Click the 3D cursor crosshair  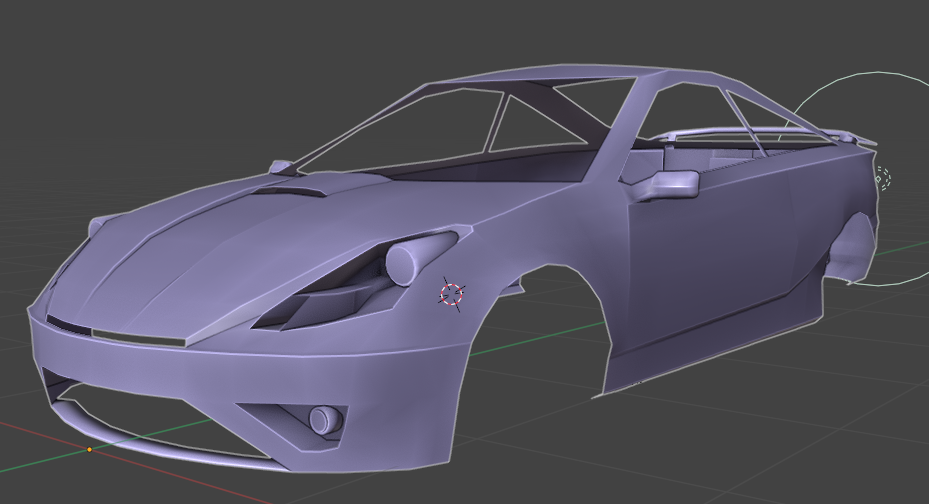tap(452, 294)
